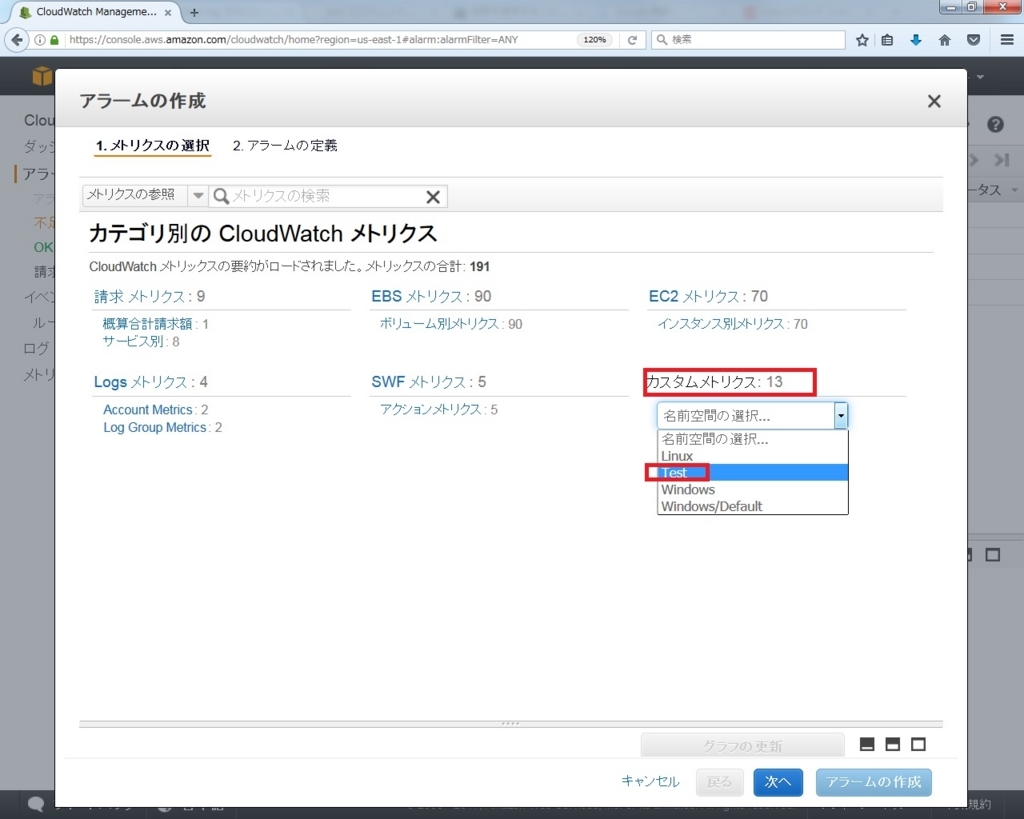The width and height of the screenshot is (1024, 819).
Task: Choose Windows namespace from the list
Action: pos(752,489)
